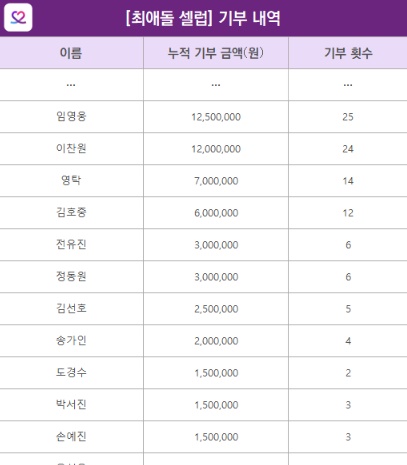Screen dimensions: 407x465
Task: Click donation count 25
Action: click(348, 117)
